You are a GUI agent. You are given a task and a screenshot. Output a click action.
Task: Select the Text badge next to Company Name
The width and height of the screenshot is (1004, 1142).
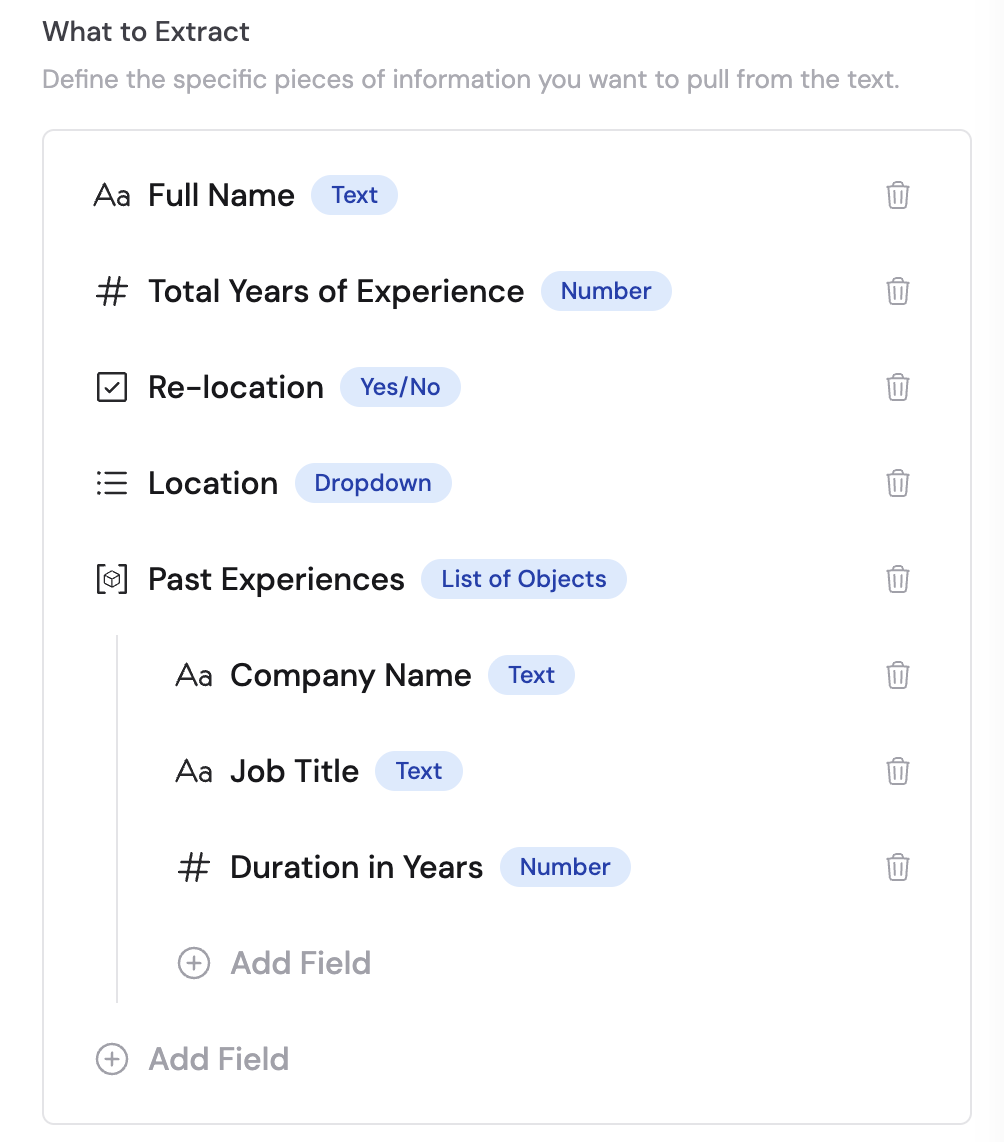pos(531,675)
